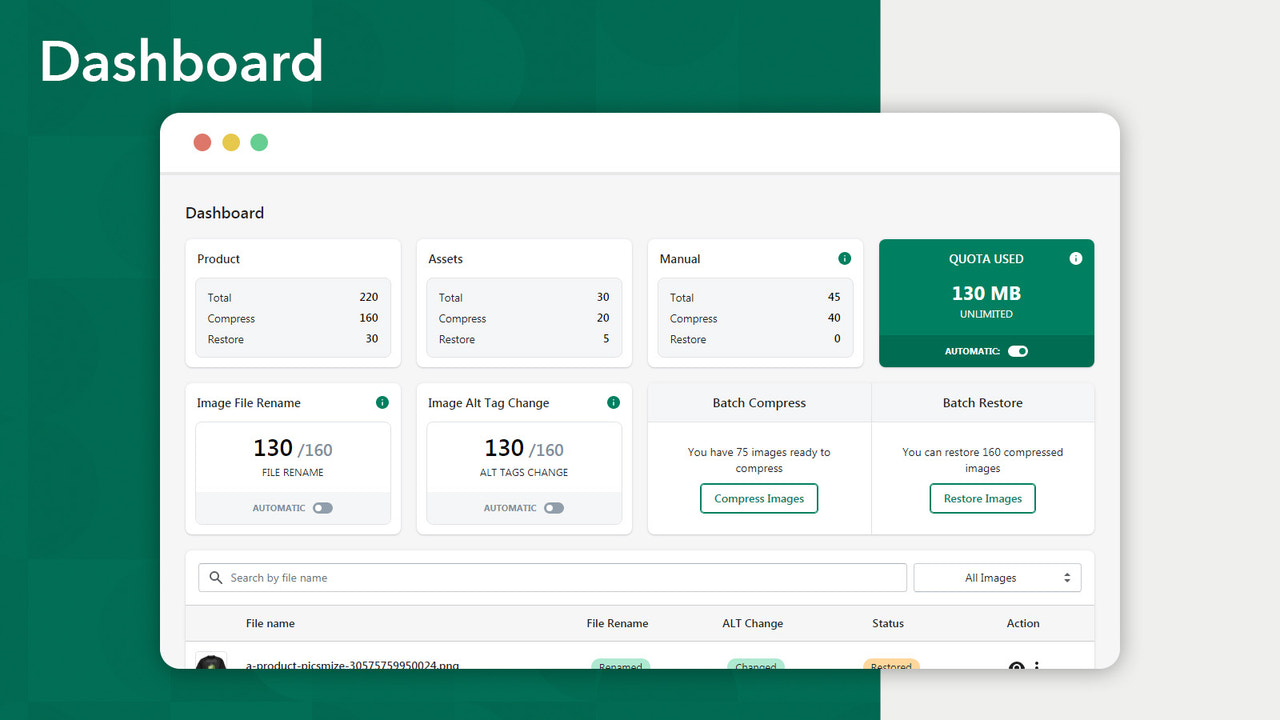Click the search magnifier icon
Image resolution: width=1280 pixels, height=720 pixels.
tap(216, 577)
